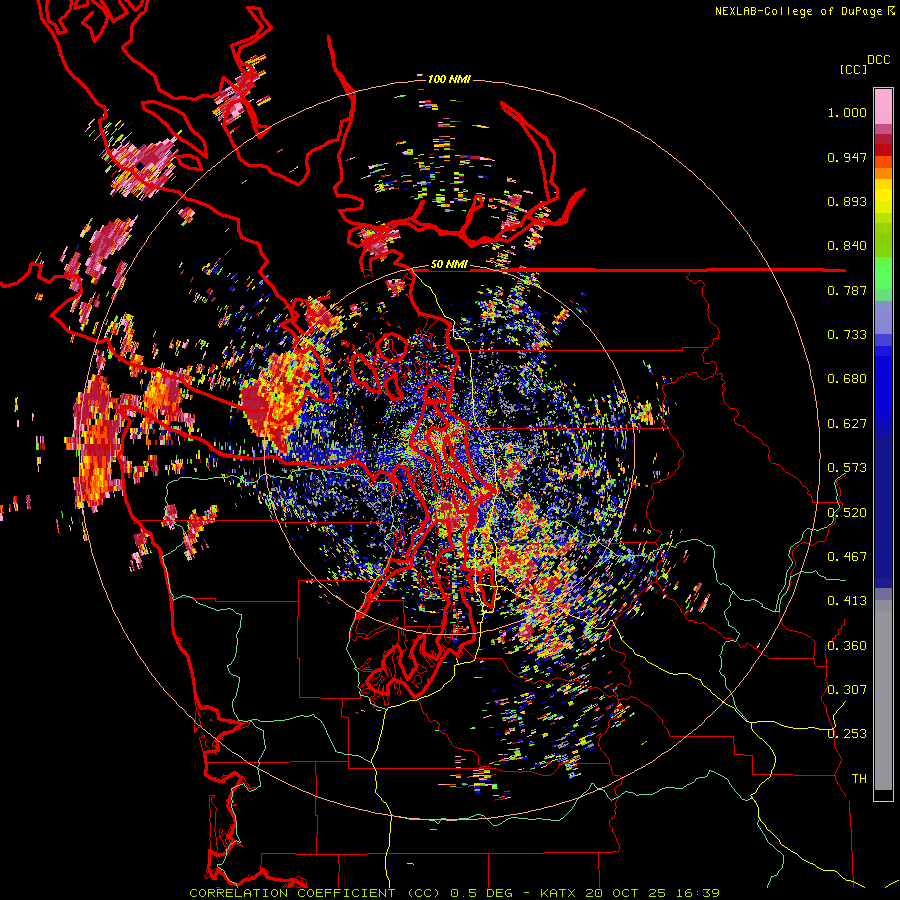Click the 16:39 timestamp in caption
This screenshot has height=900, width=900.
click(698, 893)
